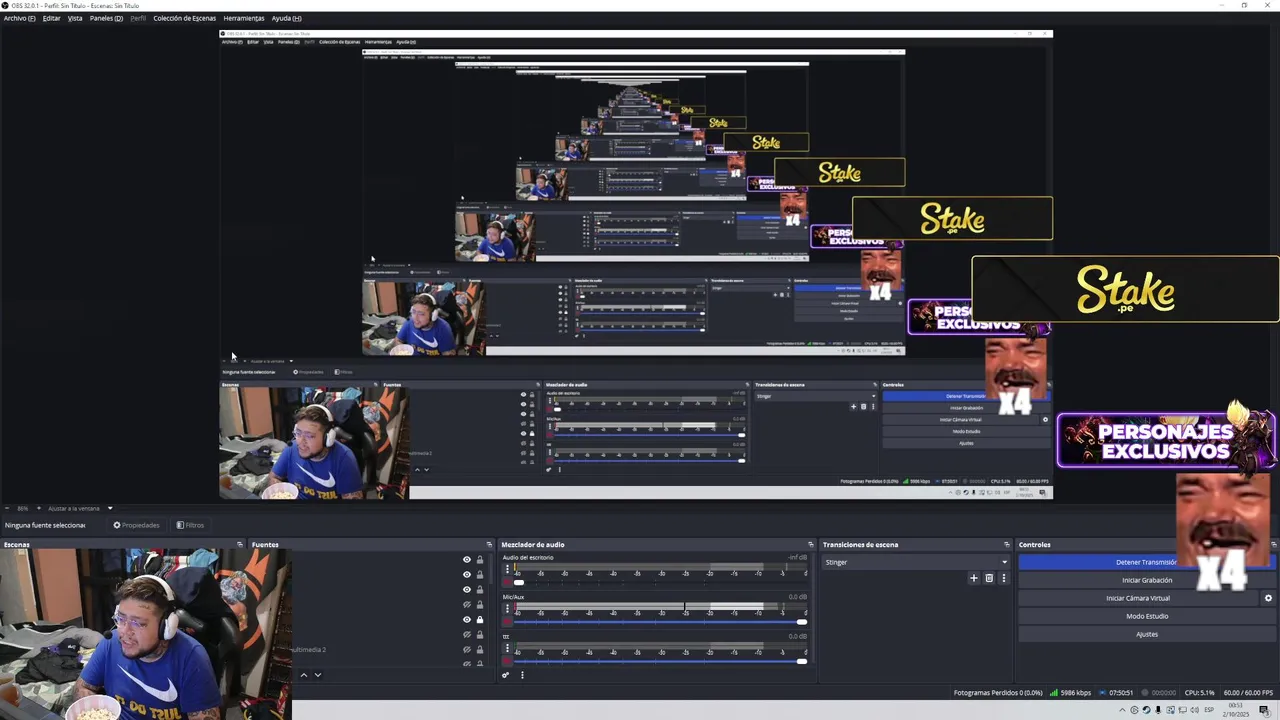Viewport: 1280px width, 720px height.
Task: Open transition properties three-dot menu
Action: (x=1003, y=578)
